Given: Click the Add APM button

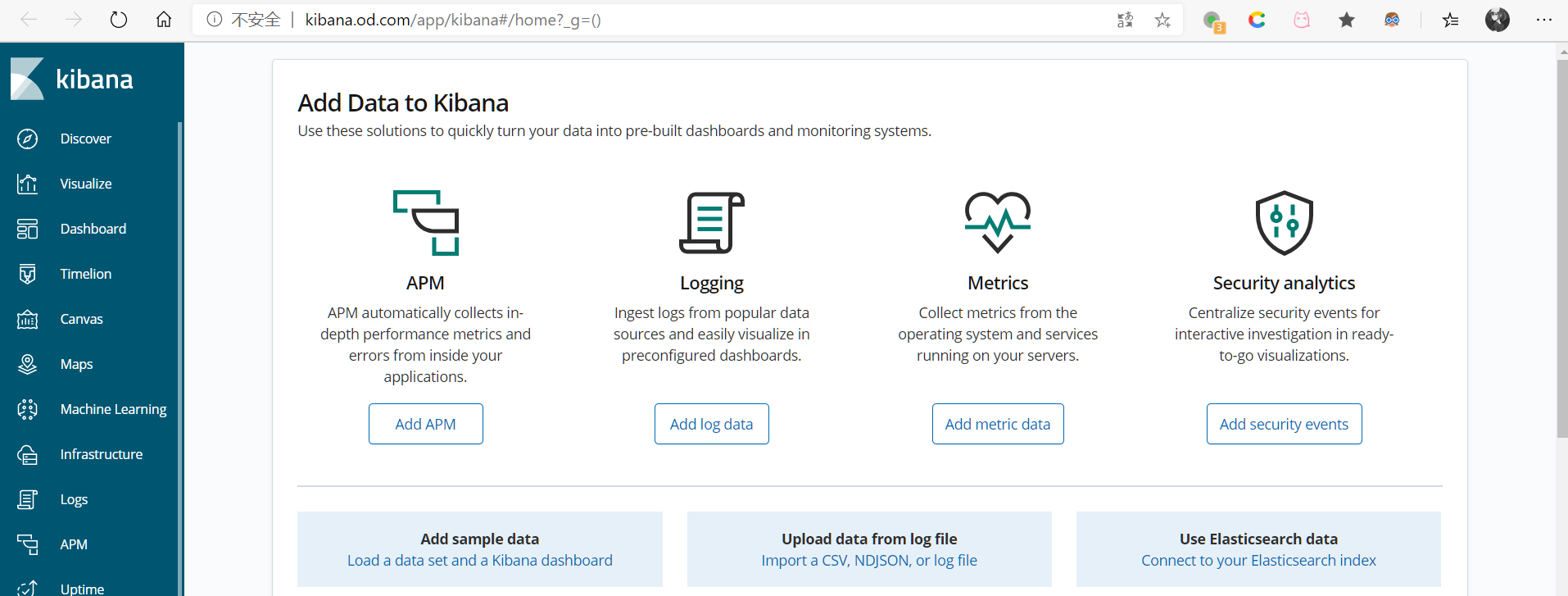Looking at the screenshot, I should pyautogui.click(x=425, y=424).
